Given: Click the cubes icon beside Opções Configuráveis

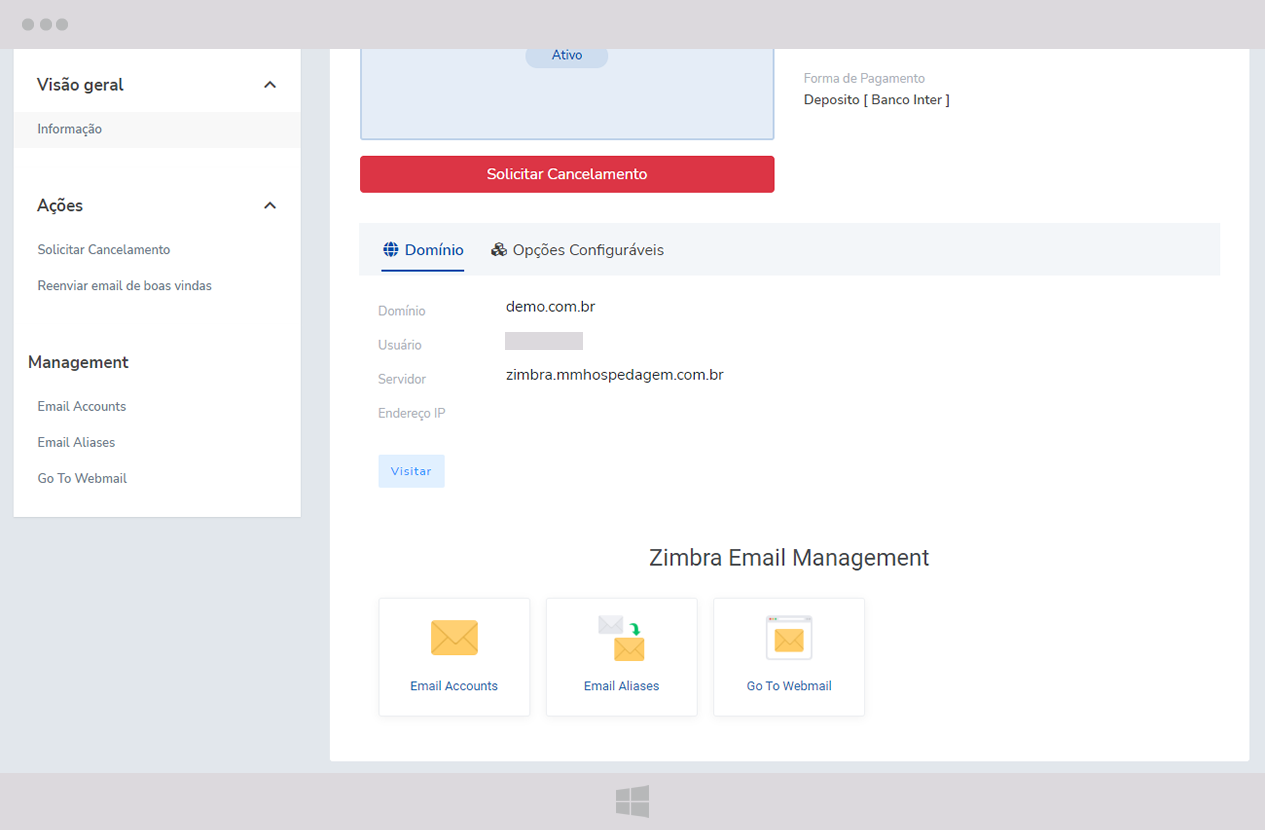Looking at the screenshot, I should [499, 250].
